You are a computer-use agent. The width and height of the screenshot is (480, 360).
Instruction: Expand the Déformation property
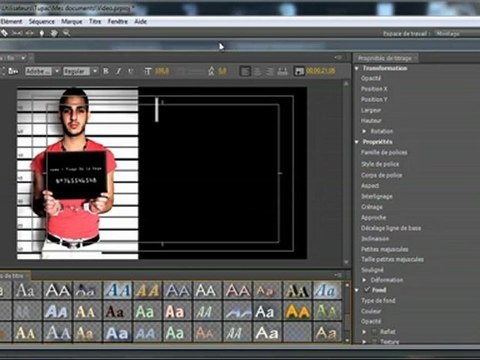(364, 280)
